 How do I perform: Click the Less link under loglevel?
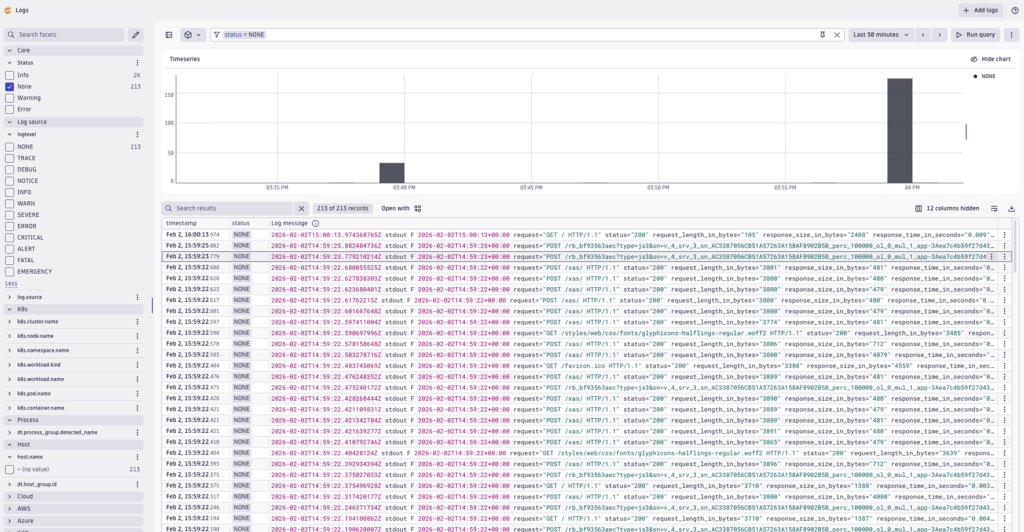pos(11,283)
